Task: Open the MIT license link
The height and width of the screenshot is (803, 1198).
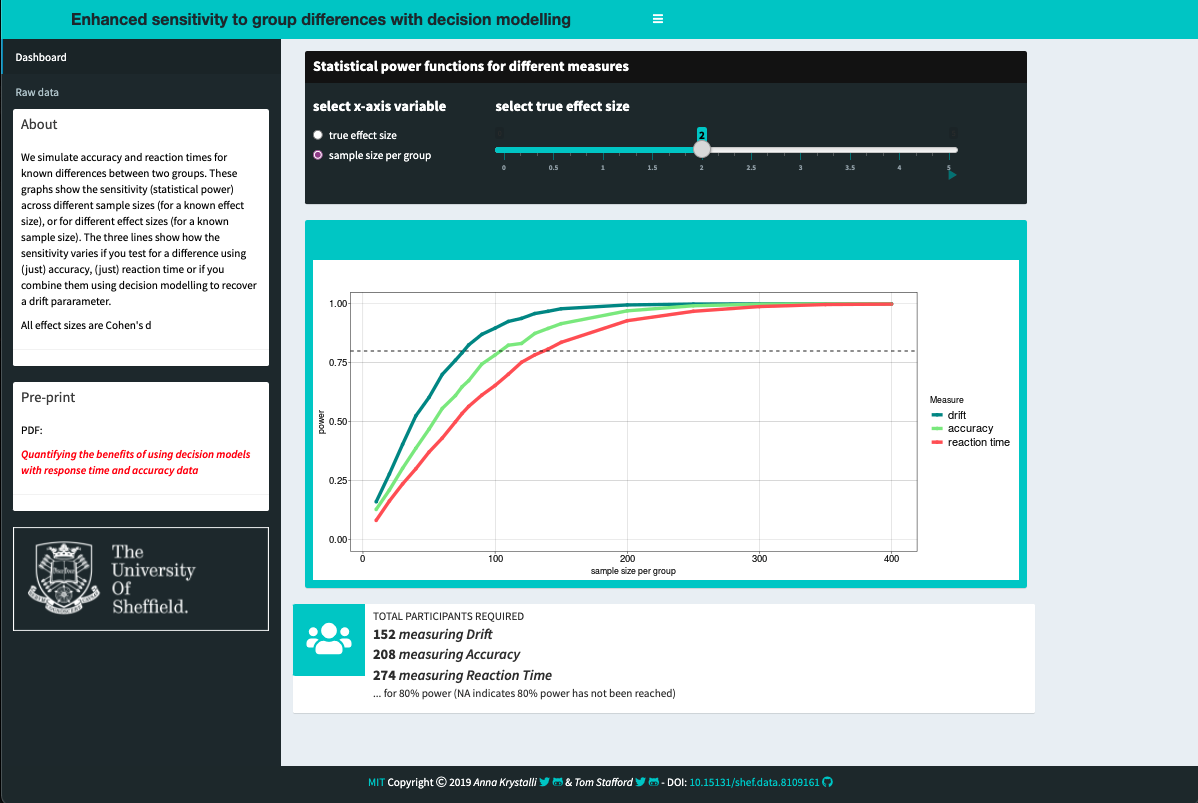Action: [x=377, y=782]
